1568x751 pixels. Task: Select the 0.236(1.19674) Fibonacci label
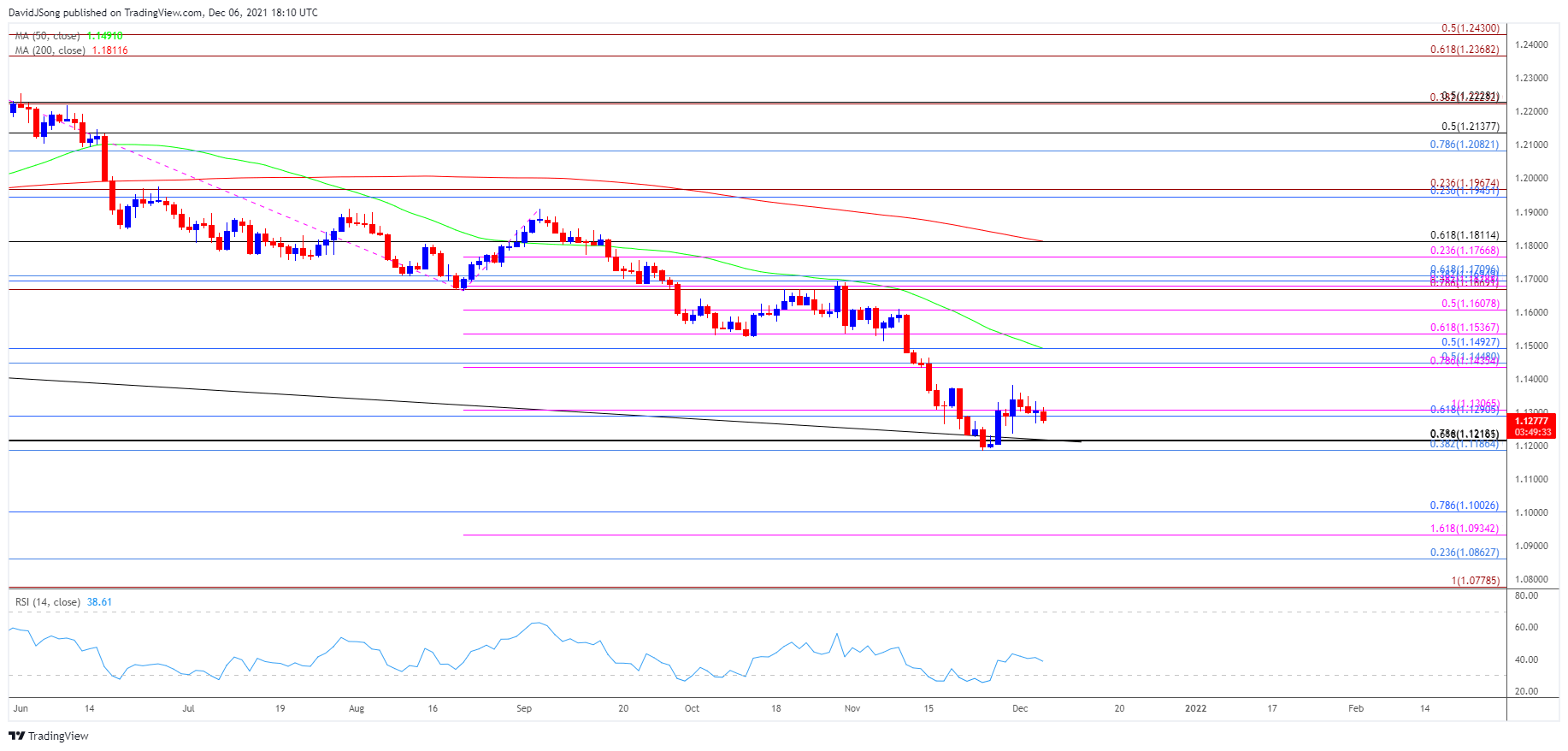(x=1465, y=183)
